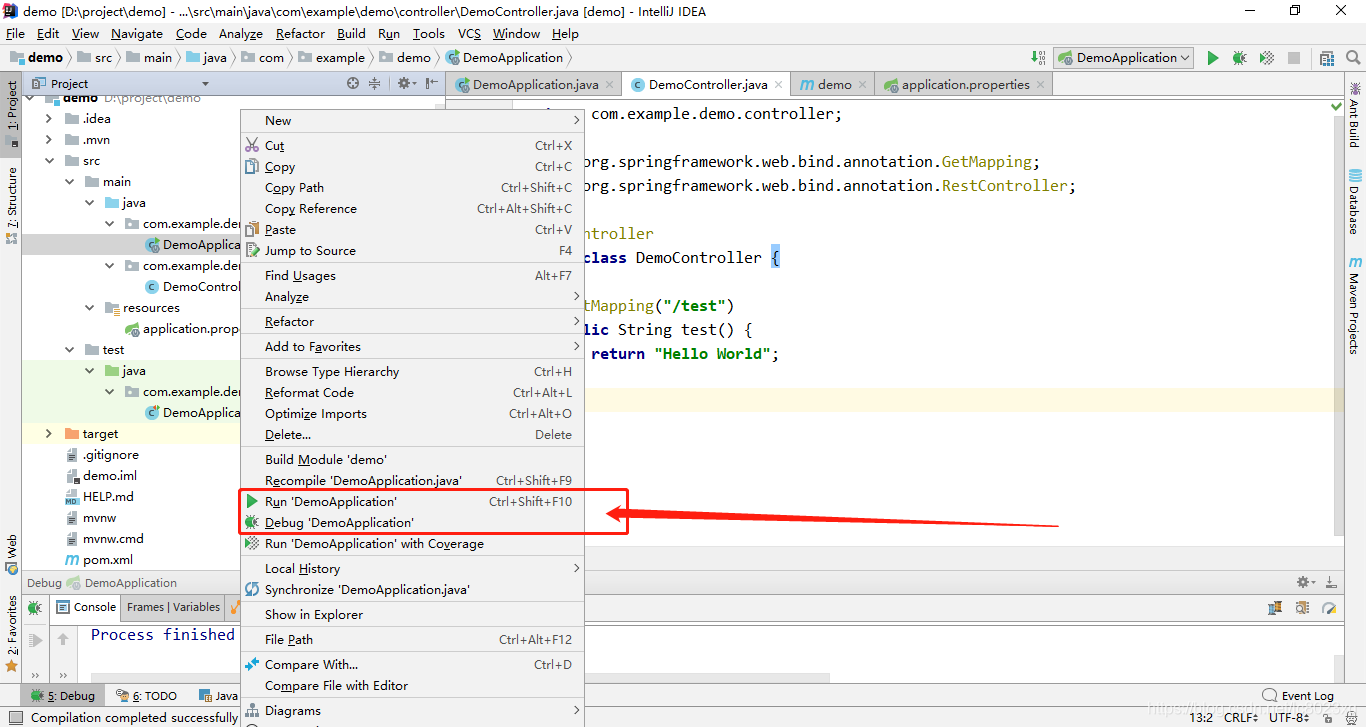Switch to Frames | Variables debug tab

[x=173, y=607]
